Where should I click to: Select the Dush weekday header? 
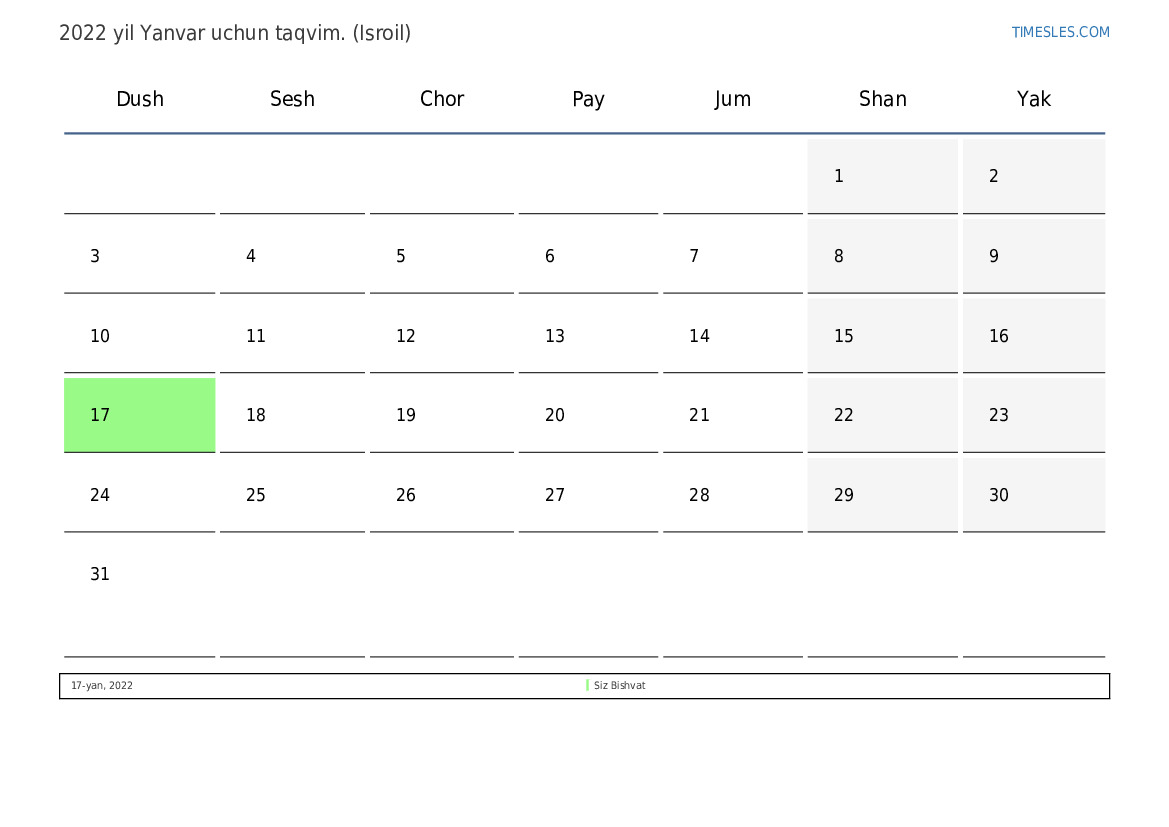click(x=139, y=99)
